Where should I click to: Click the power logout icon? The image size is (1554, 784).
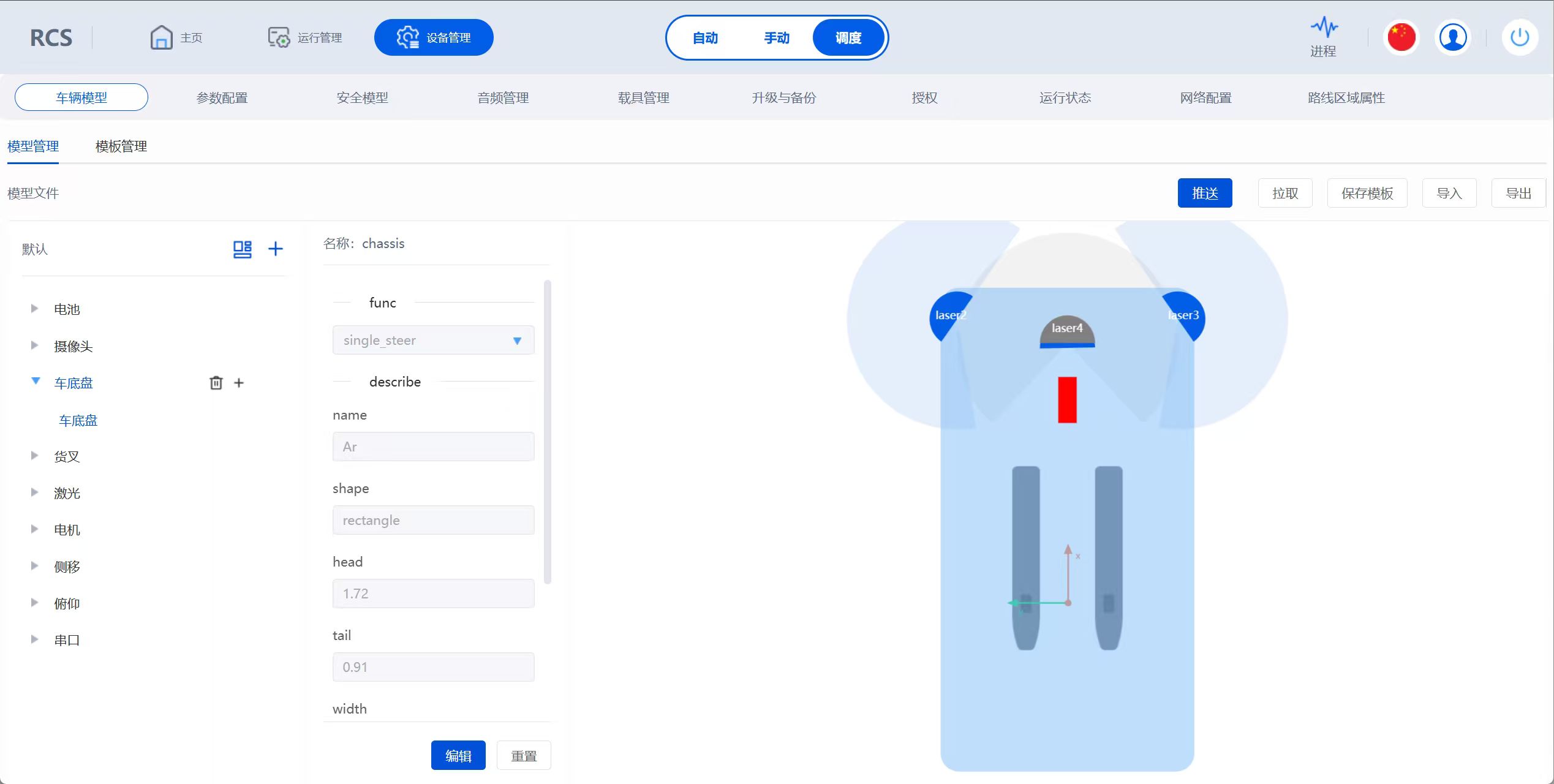1519,37
